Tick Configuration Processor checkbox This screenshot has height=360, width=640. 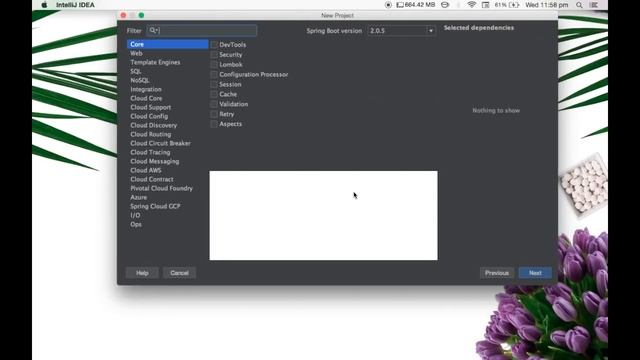(x=214, y=74)
